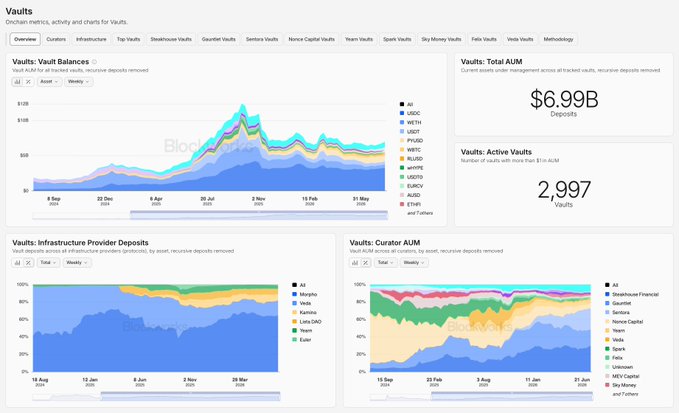Toggle USDT series in legend
Screen dimensions: 679x413
tap(410, 132)
